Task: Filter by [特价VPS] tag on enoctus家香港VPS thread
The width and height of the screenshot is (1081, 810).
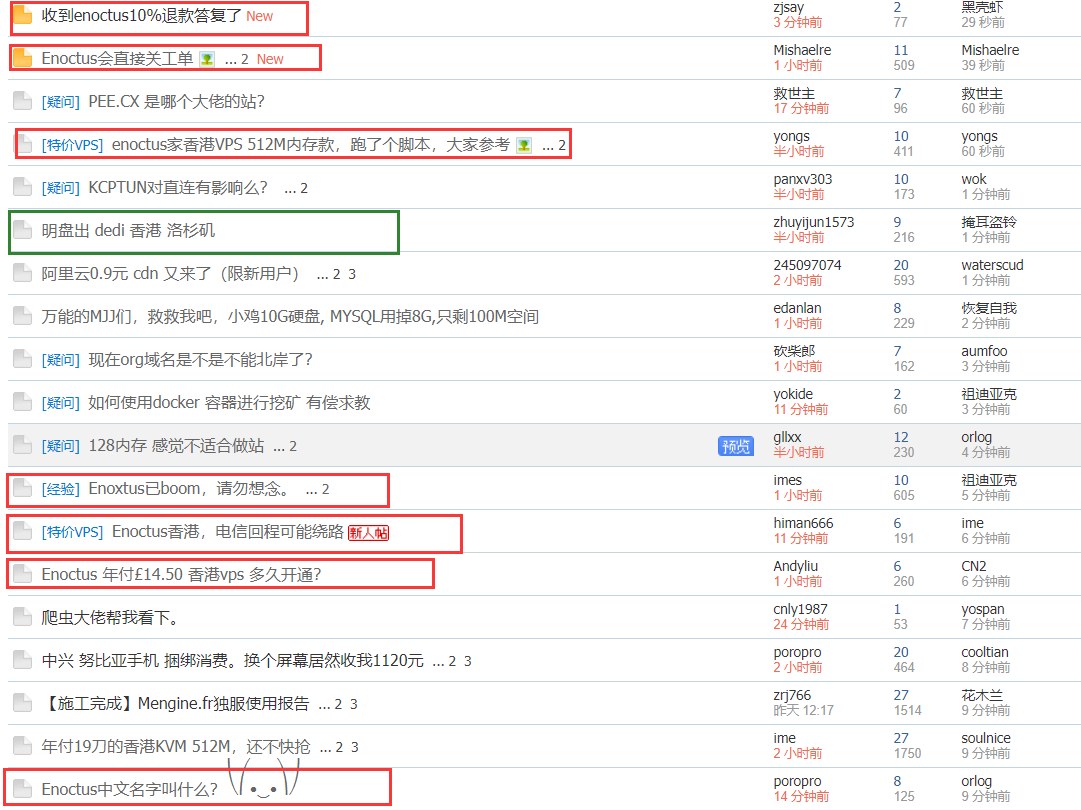Action: 72,145
